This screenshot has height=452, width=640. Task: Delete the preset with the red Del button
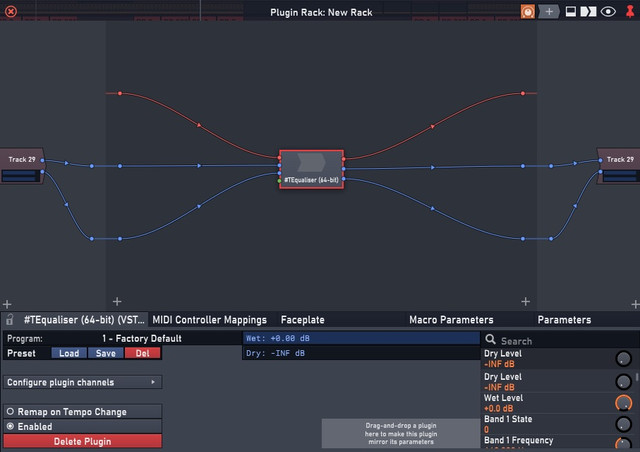(x=142, y=353)
